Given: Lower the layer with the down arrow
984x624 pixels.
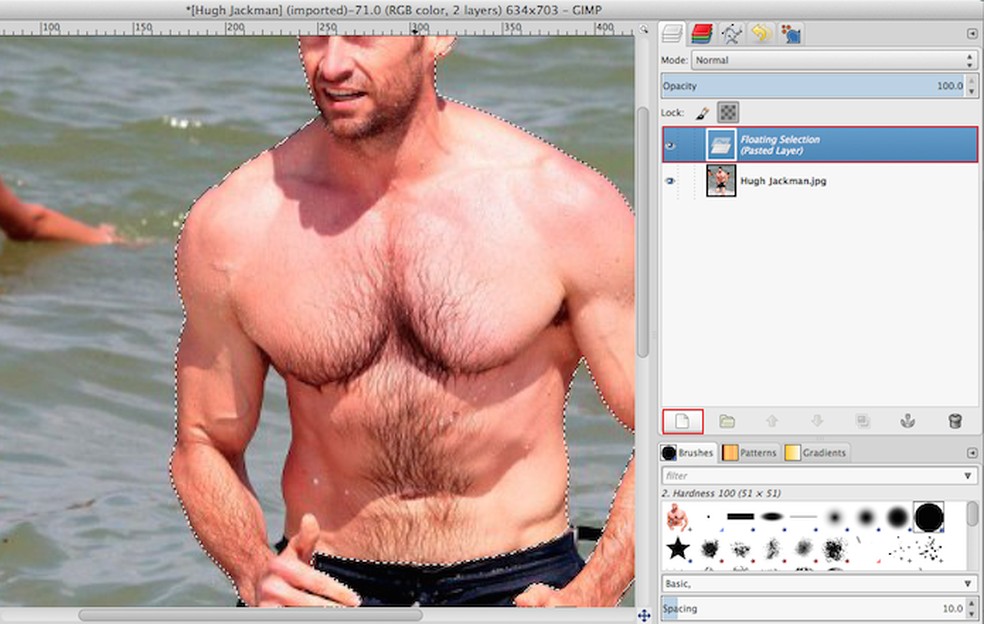Looking at the screenshot, I should click(x=817, y=421).
